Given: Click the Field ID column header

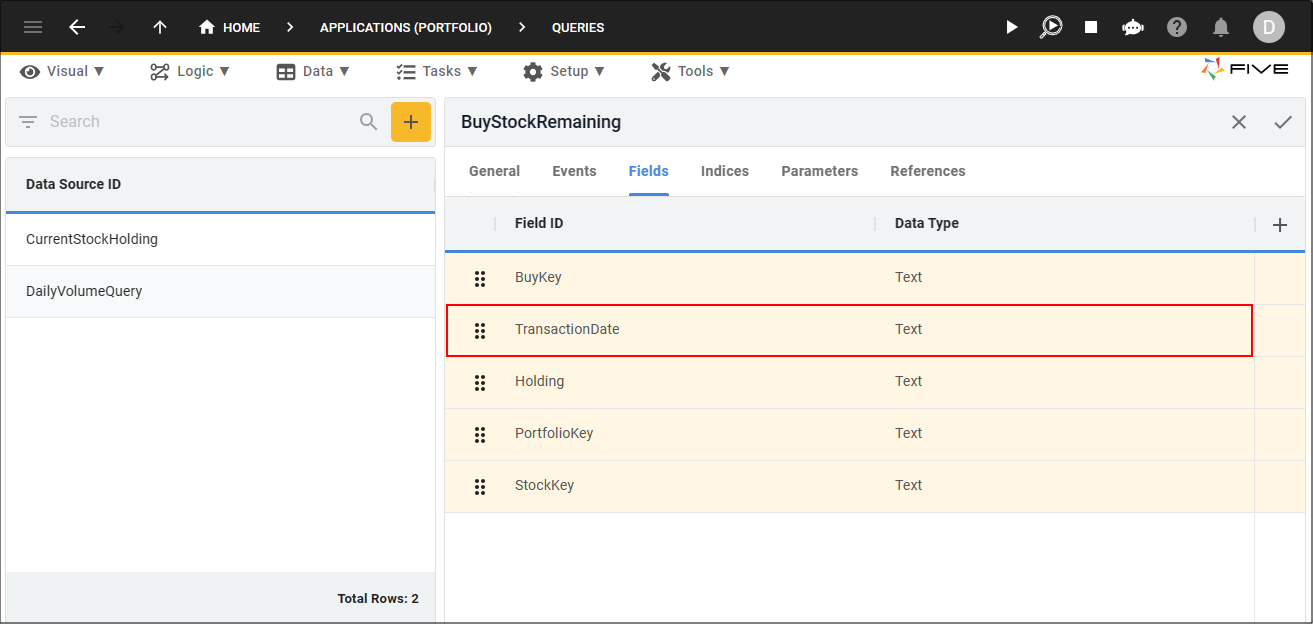Looking at the screenshot, I should coord(539,223).
